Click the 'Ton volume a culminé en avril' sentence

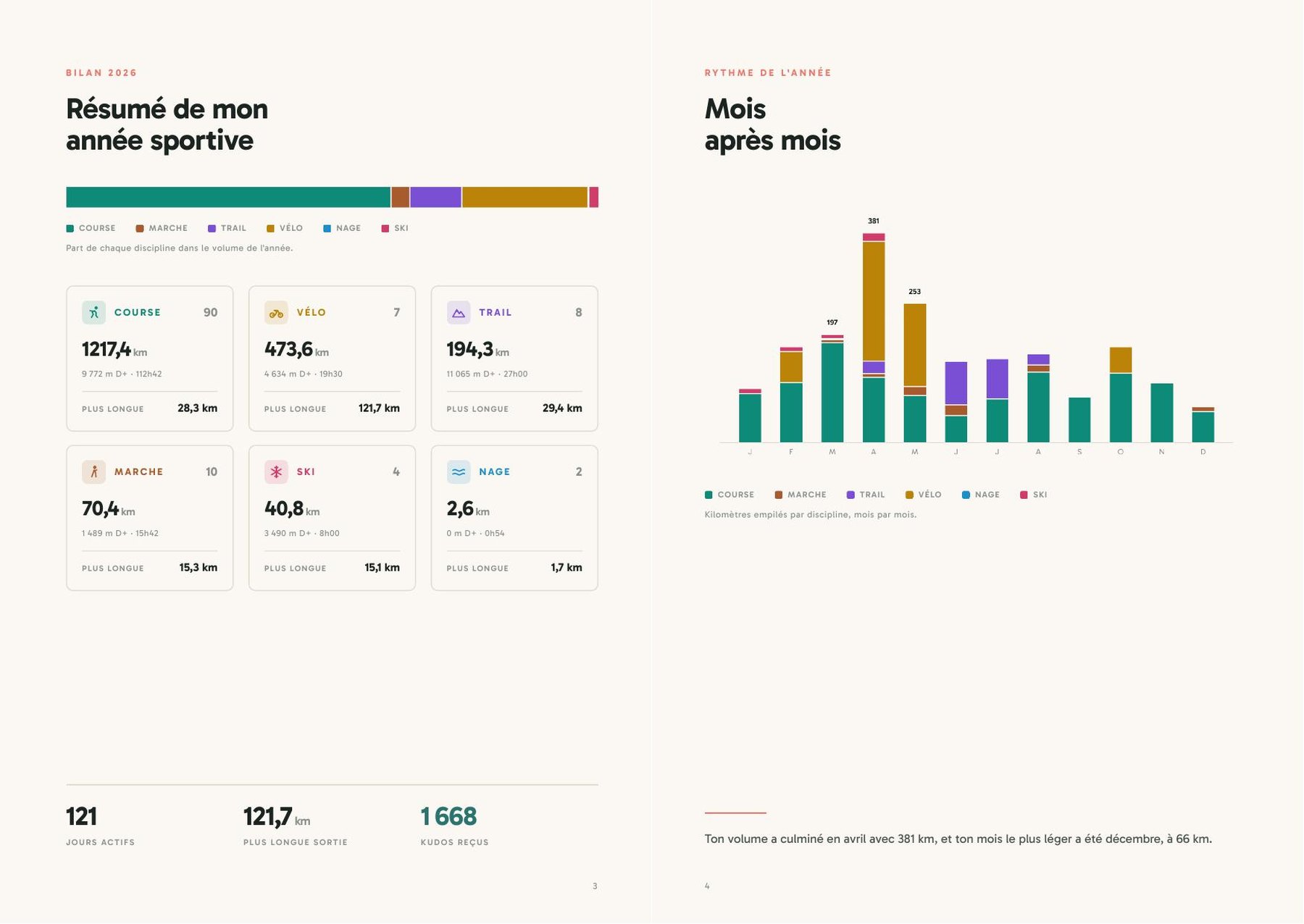pyautogui.click(x=958, y=839)
